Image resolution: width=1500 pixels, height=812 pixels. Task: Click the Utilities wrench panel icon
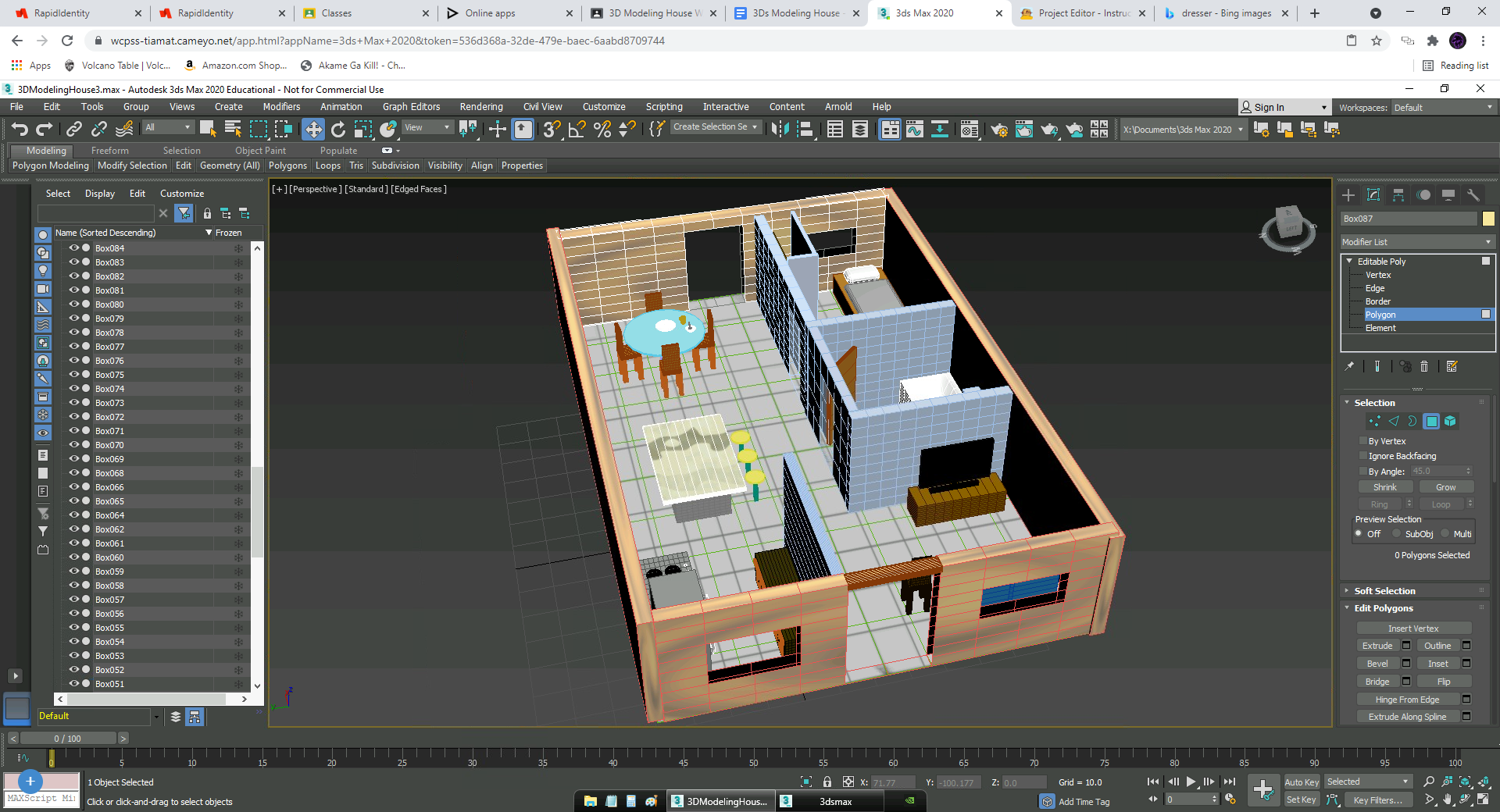1473,195
